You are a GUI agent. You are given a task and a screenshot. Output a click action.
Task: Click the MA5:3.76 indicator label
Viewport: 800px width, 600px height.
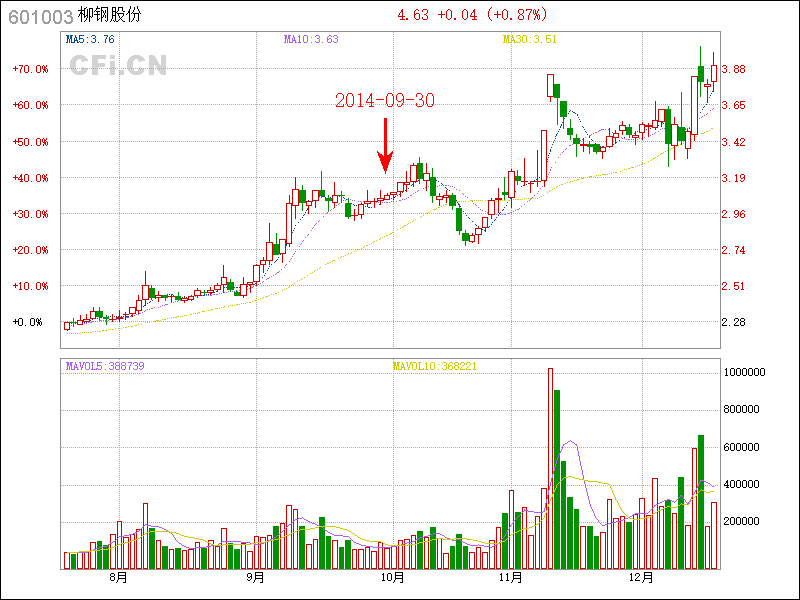point(90,39)
